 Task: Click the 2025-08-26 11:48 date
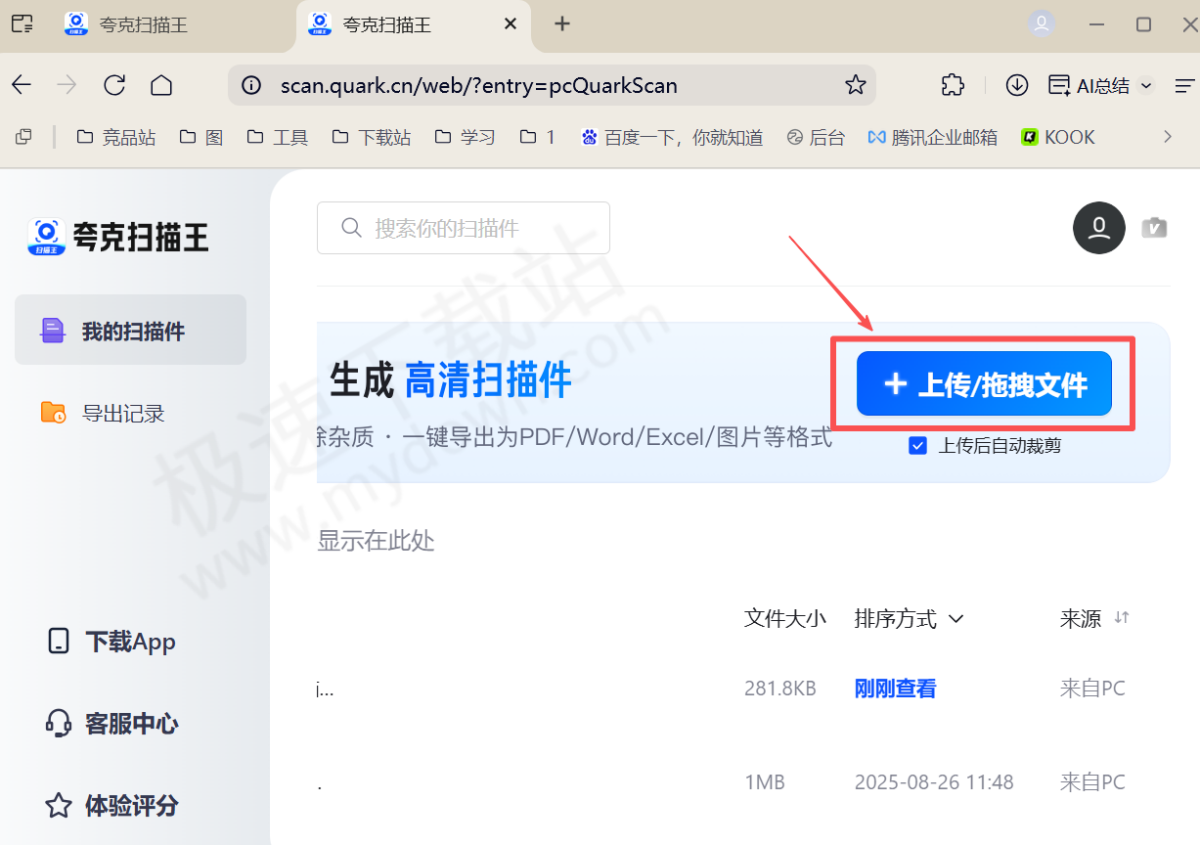(x=934, y=782)
